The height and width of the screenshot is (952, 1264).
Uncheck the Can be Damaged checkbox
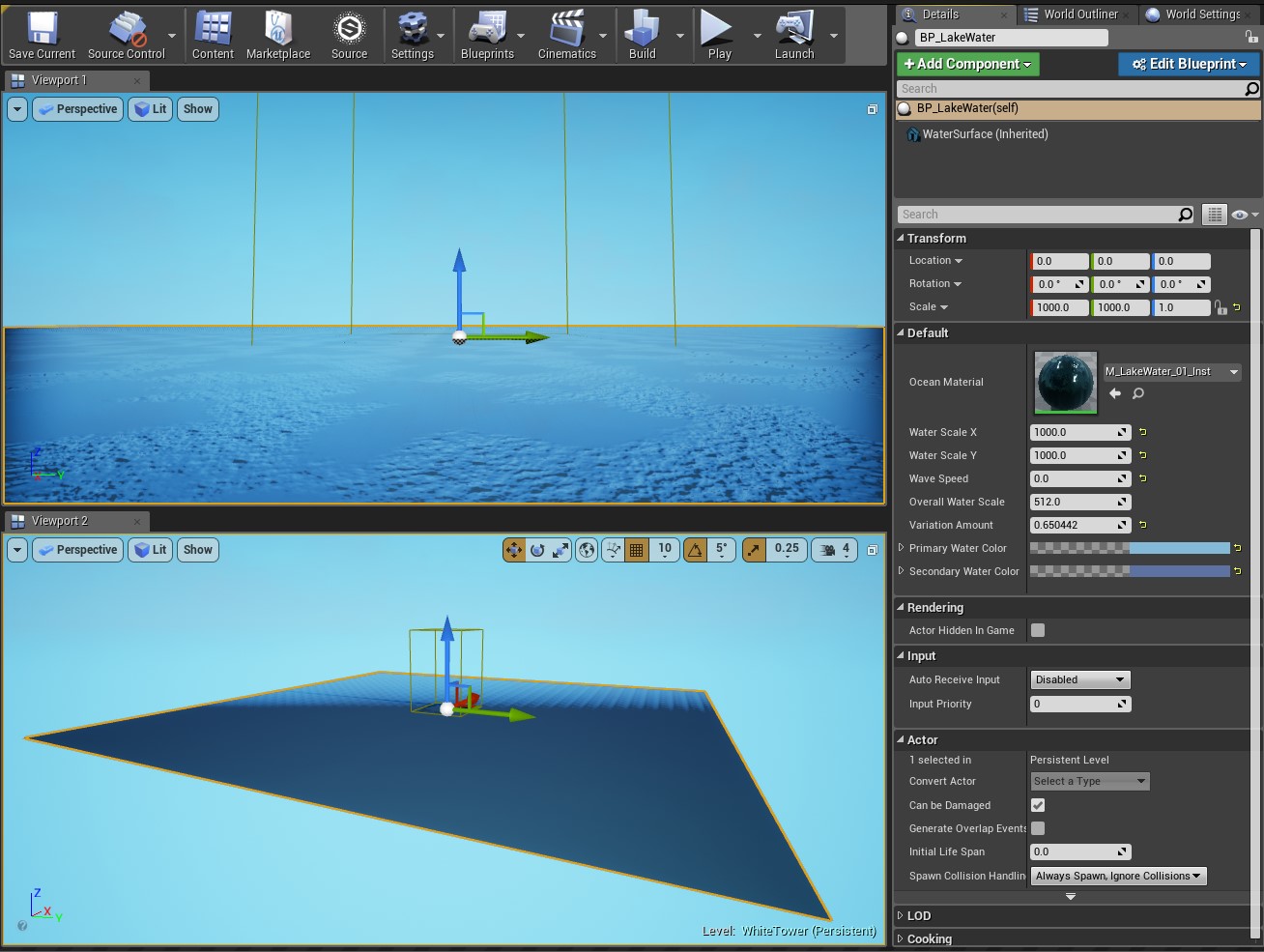pos(1038,805)
